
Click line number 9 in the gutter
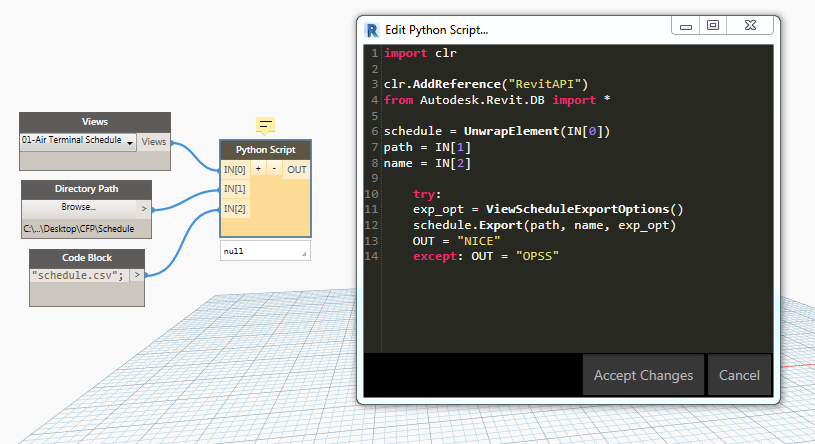tap(375, 178)
